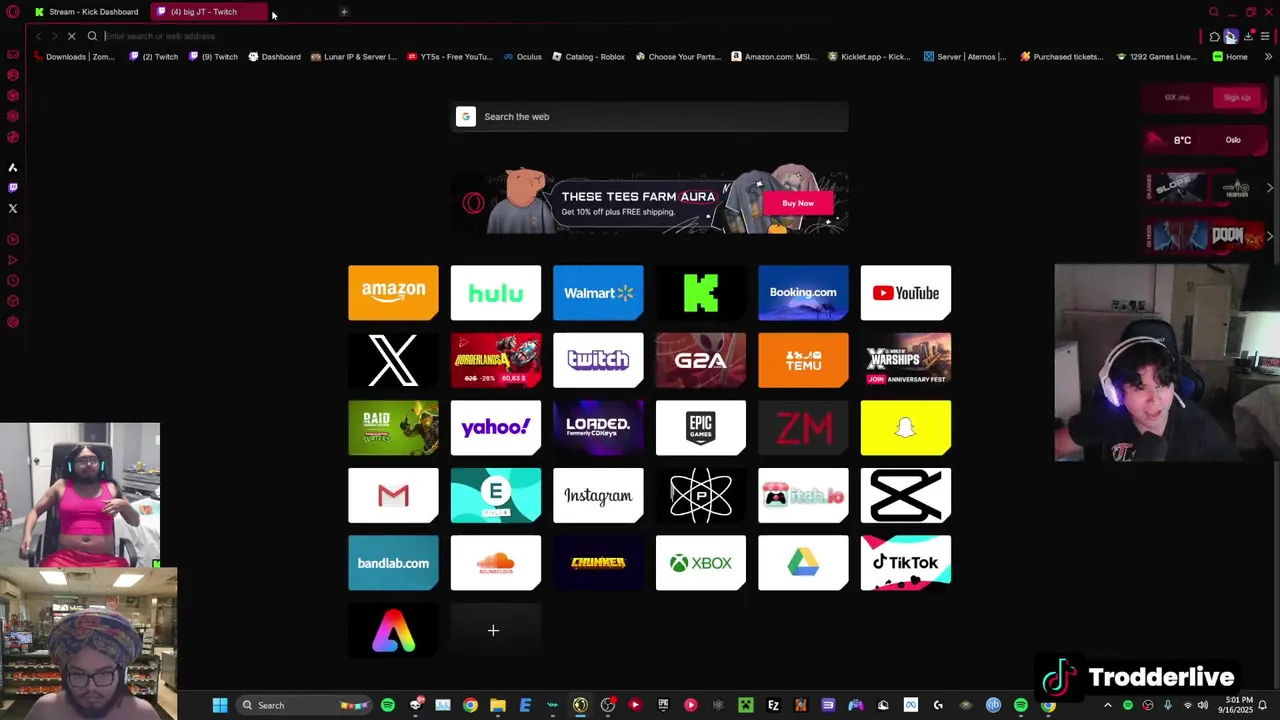Open the Instagram speed dial tile
1280x720 pixels.
[x=598, y=495]
